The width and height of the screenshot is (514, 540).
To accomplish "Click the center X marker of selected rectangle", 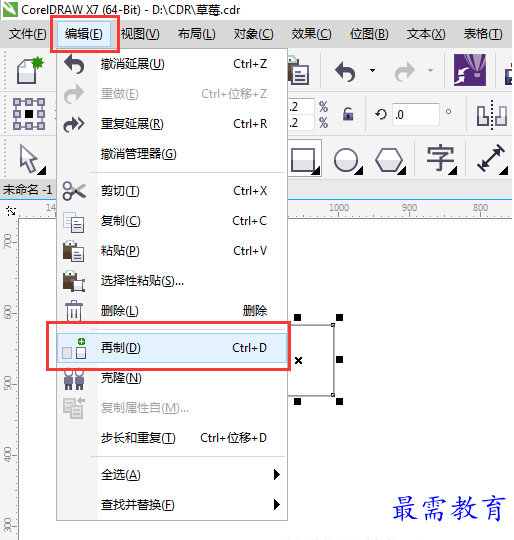I will pyautogui.click(x=298, y=361).
